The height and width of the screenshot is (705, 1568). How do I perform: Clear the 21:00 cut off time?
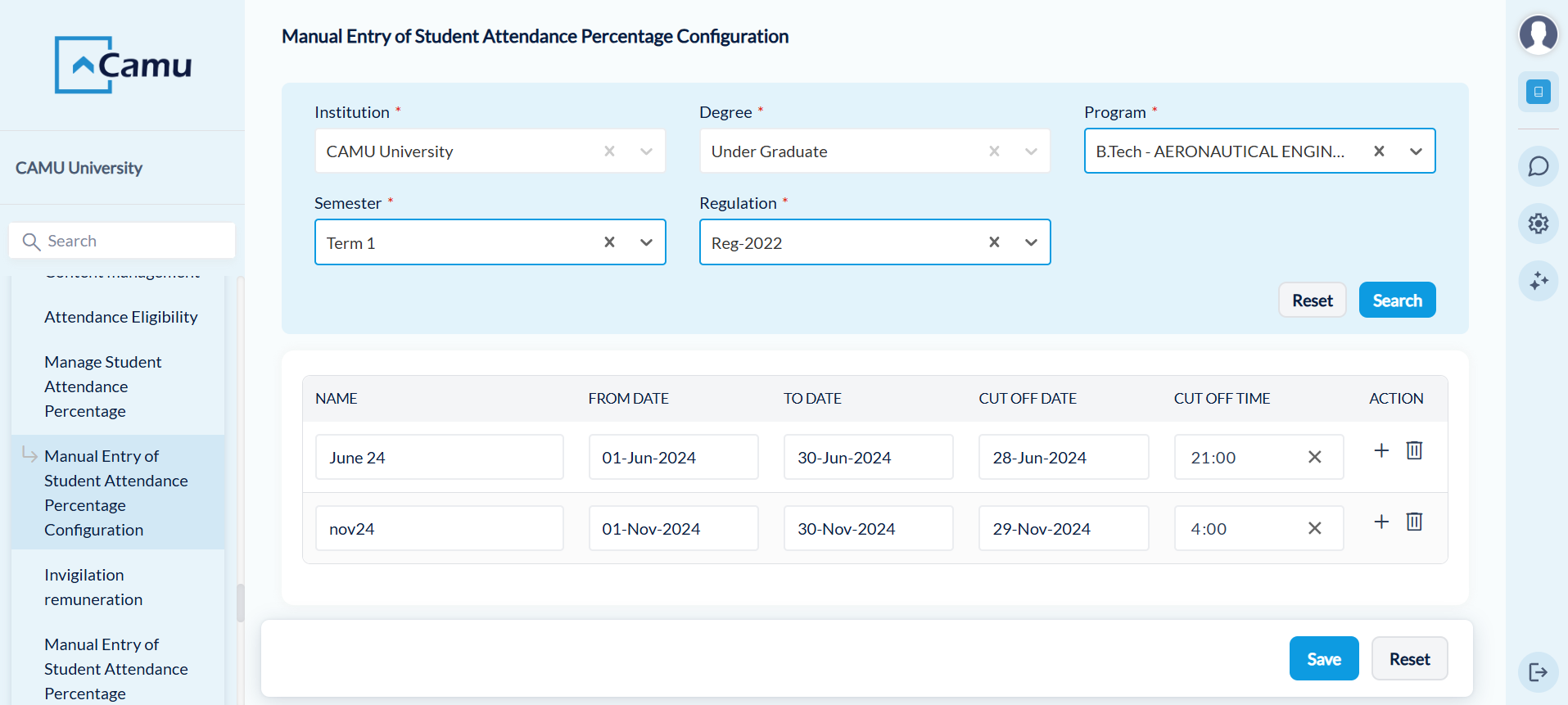(1314, 457)
